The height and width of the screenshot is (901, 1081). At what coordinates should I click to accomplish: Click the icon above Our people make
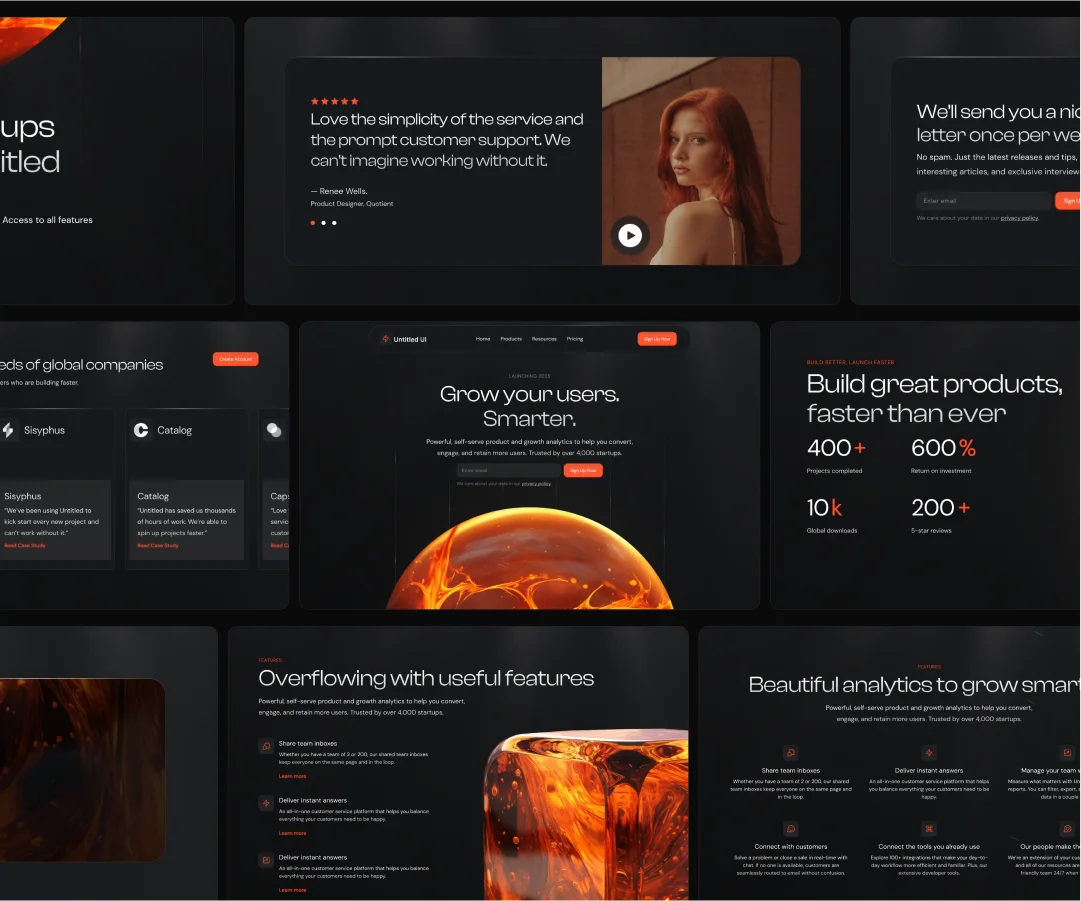[x=1067, y=829]
